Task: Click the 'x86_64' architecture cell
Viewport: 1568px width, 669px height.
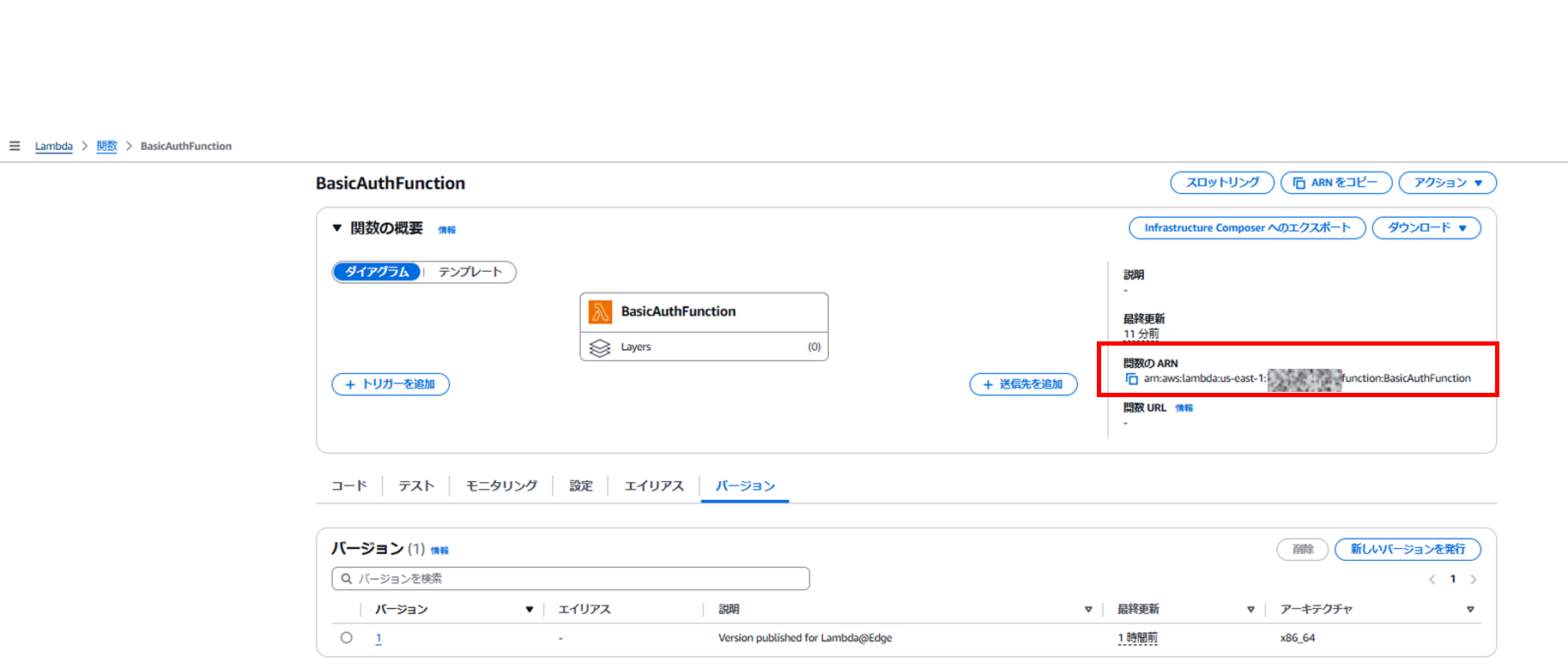Action: (1298, 638)
